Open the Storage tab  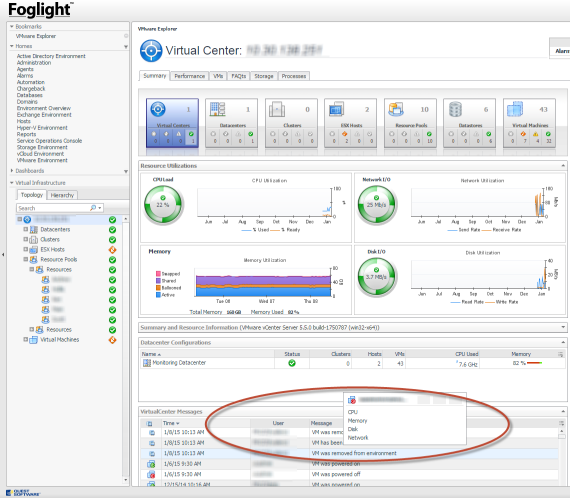(x=264, y=76)
